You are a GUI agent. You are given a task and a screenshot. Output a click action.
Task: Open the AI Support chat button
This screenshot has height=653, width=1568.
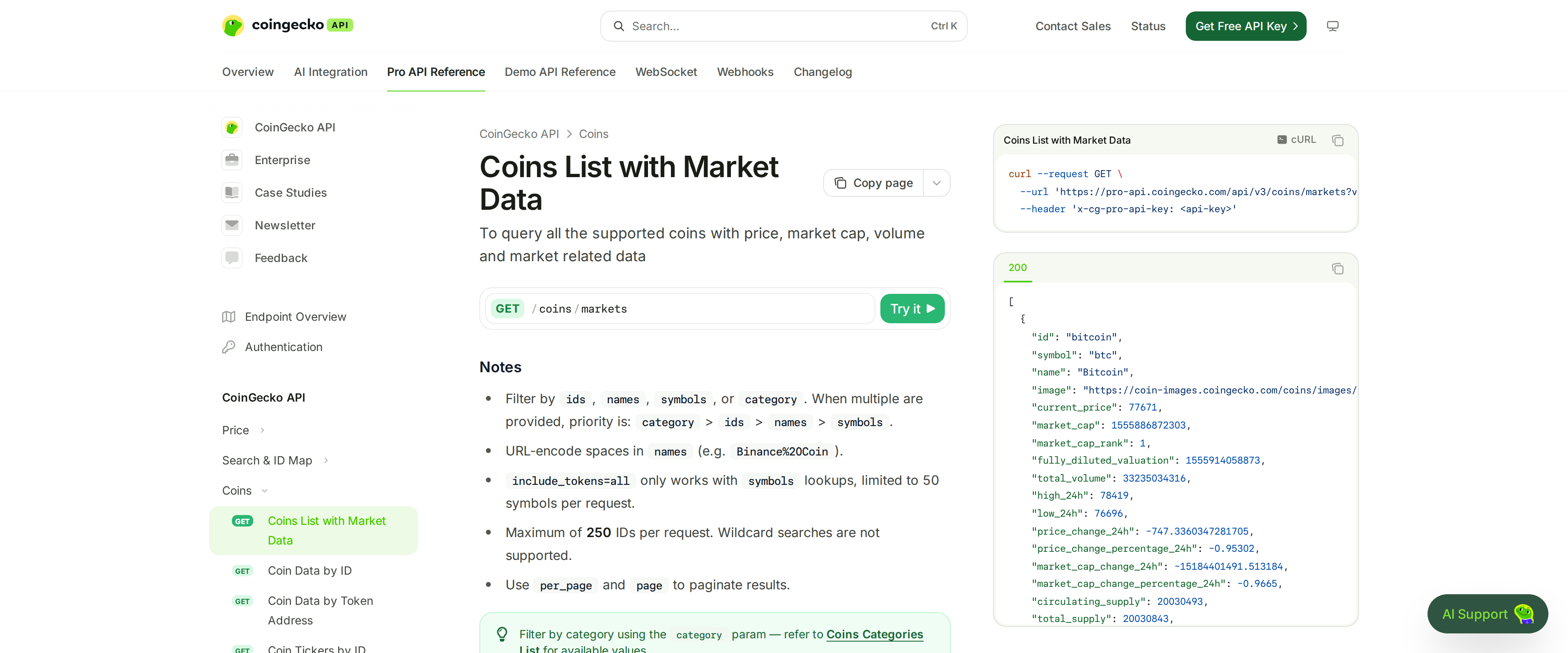(x=1487, y=613)
